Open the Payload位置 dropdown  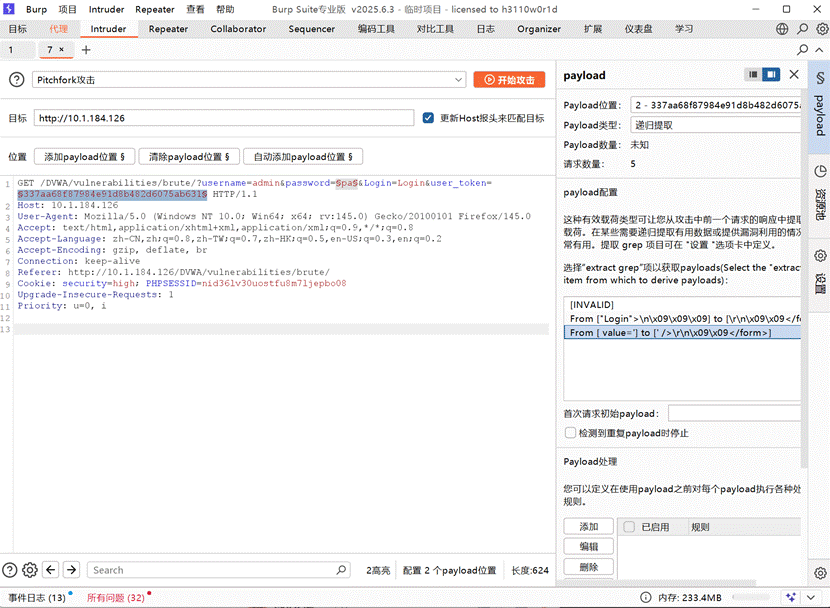pyautogui.click(x=715, y=105)
